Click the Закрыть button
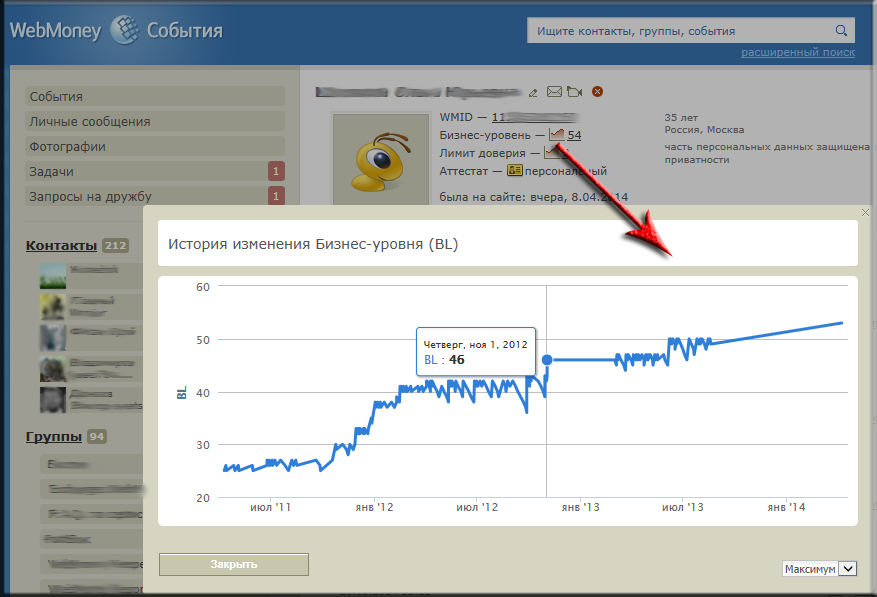This screenshot has height=597, width=877. 234,564
